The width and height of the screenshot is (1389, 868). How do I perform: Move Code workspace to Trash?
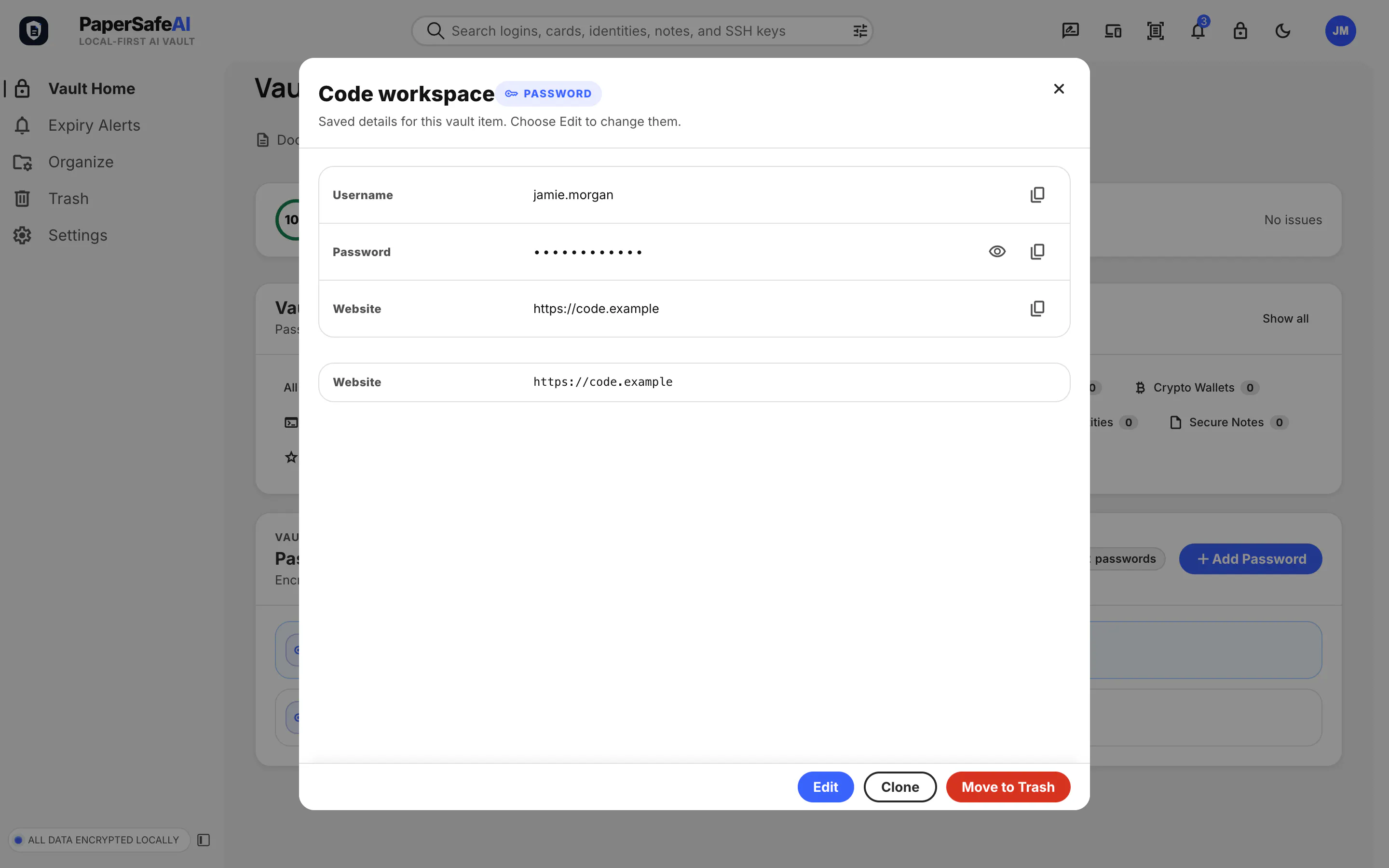tap(1008, 787)
